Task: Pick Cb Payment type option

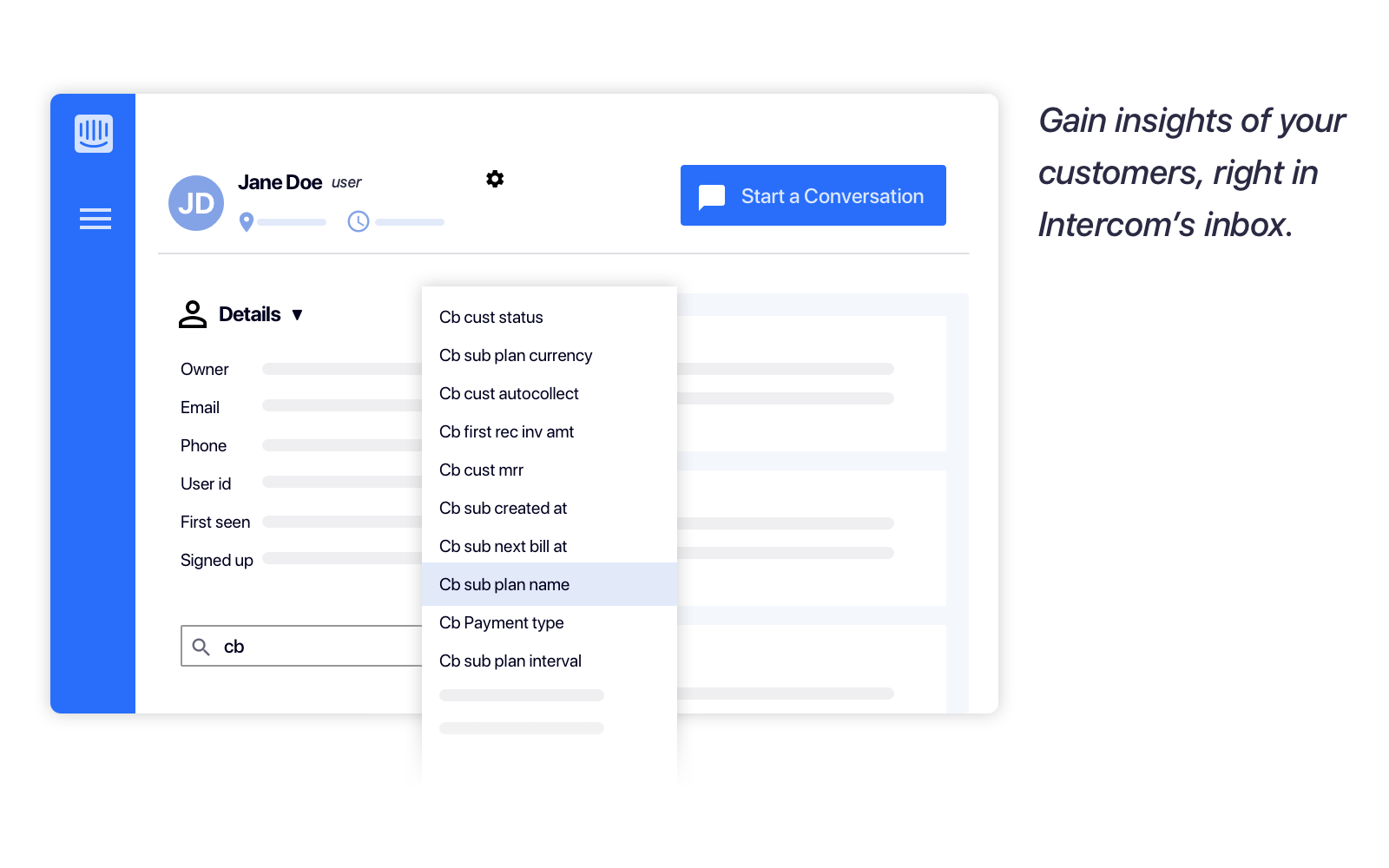Action: [501, 623]
